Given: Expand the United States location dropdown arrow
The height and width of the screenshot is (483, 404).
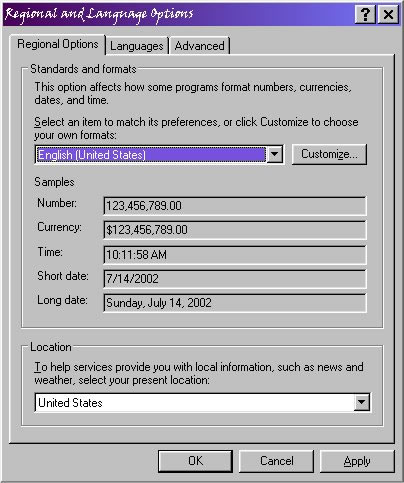Looking at the screenshot, I should pyautogui.click(x=361, y=402).
